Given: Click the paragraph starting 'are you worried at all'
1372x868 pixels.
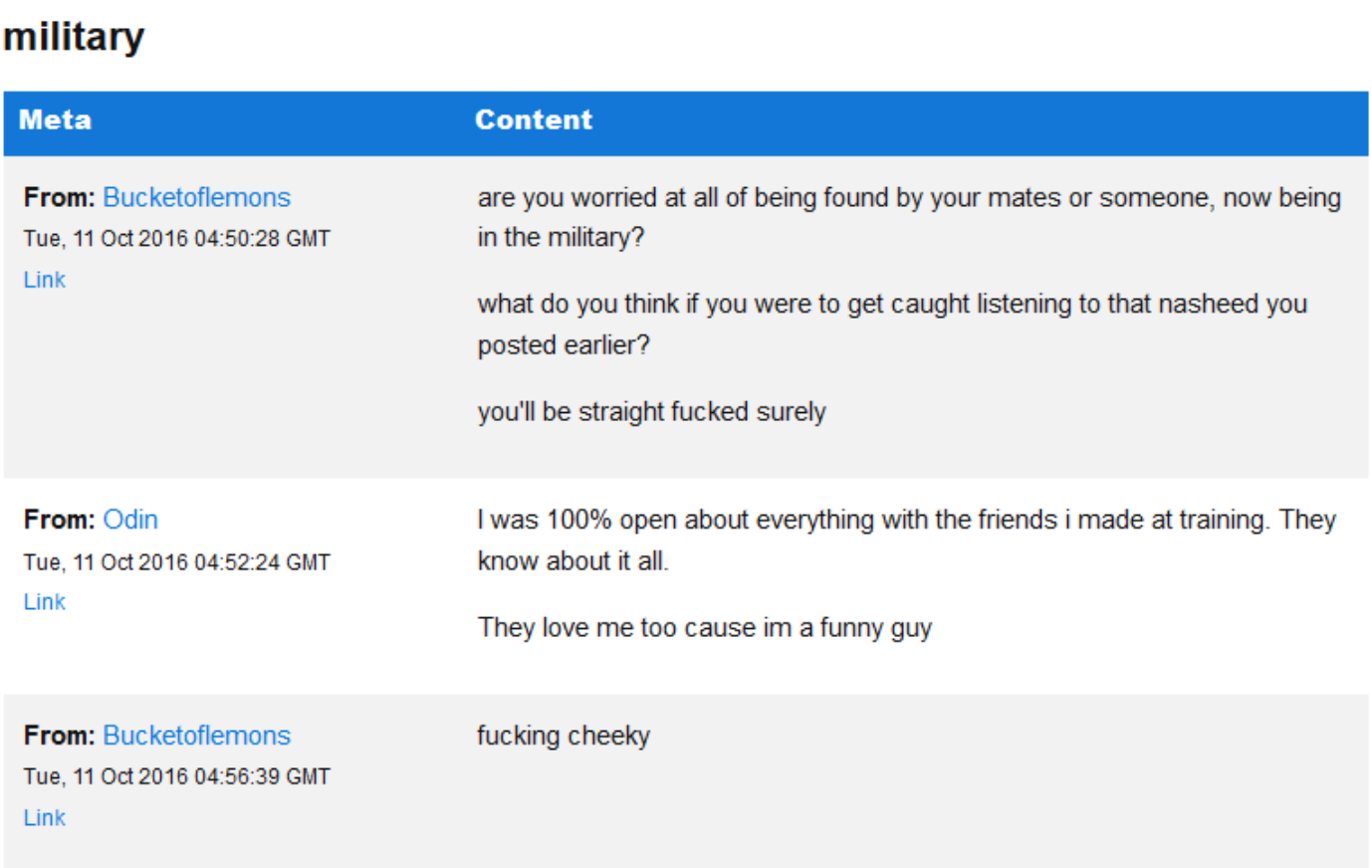Looking at the screenshot, I should (x=909, y=217).
